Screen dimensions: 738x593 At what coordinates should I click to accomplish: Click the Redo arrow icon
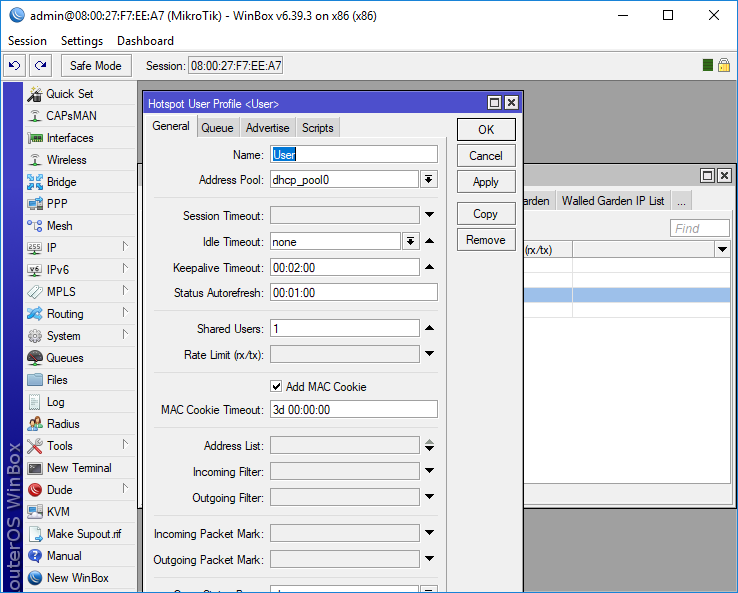click(x=40, y=65)
